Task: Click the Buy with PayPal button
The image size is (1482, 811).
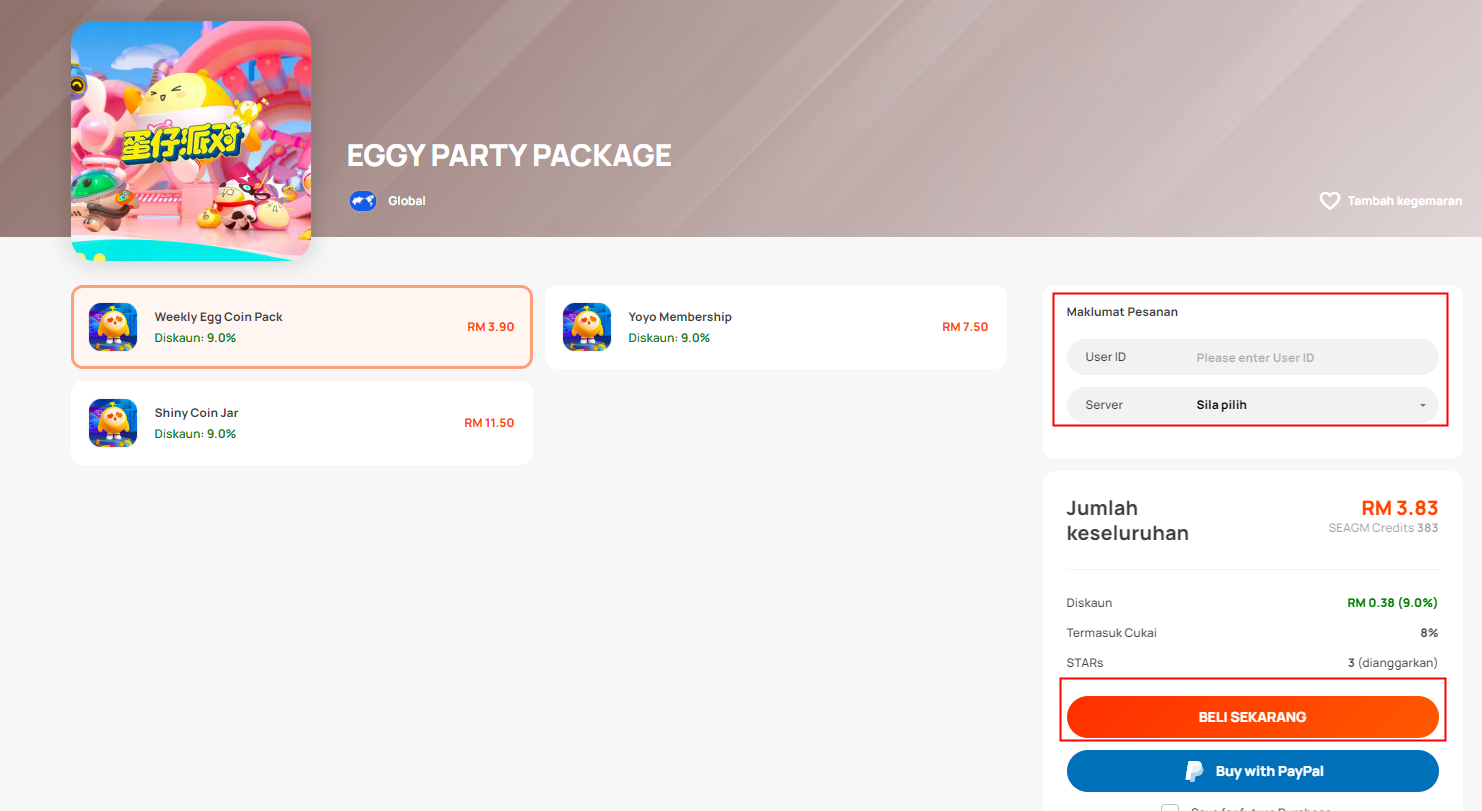Action: click(x=1253, y=771)
